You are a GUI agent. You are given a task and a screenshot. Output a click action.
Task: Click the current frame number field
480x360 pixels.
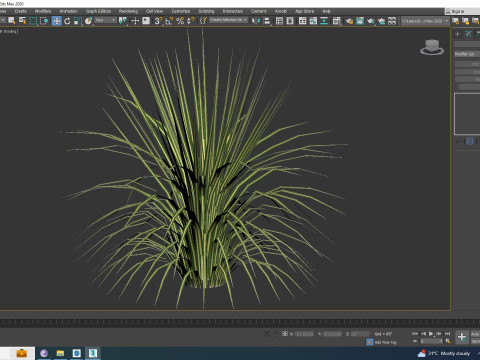431,341
